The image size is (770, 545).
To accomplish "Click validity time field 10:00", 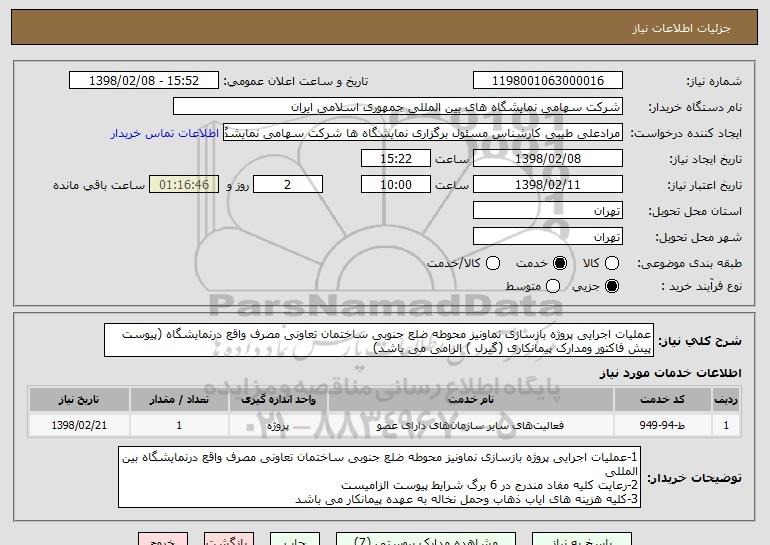I will 396,185.
